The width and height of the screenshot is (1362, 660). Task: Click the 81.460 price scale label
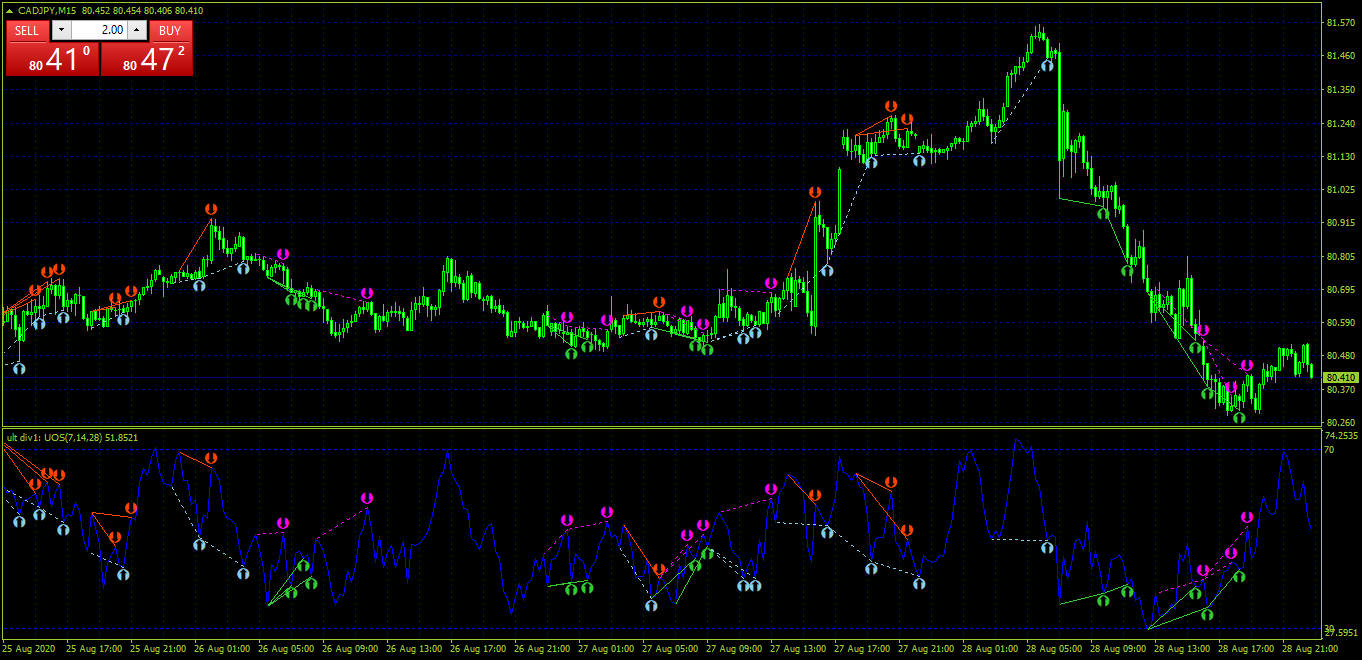point(1339,56)
